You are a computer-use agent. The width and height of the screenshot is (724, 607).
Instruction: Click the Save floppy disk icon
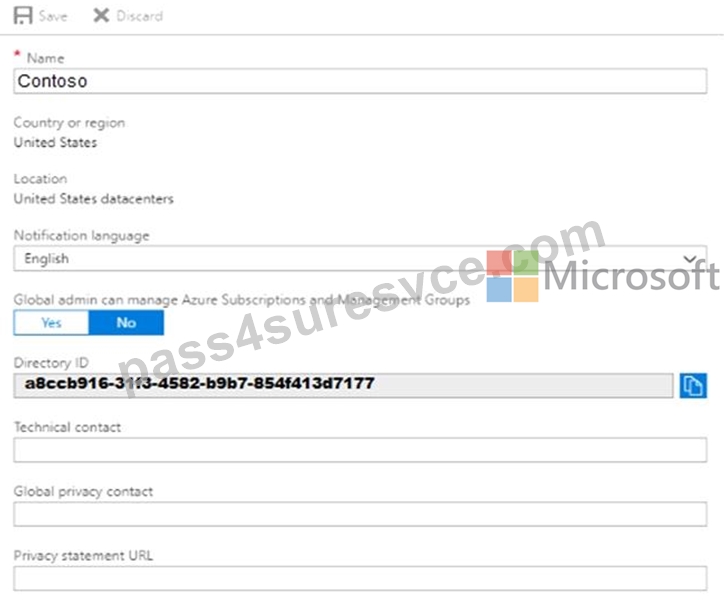pos(23,16)
